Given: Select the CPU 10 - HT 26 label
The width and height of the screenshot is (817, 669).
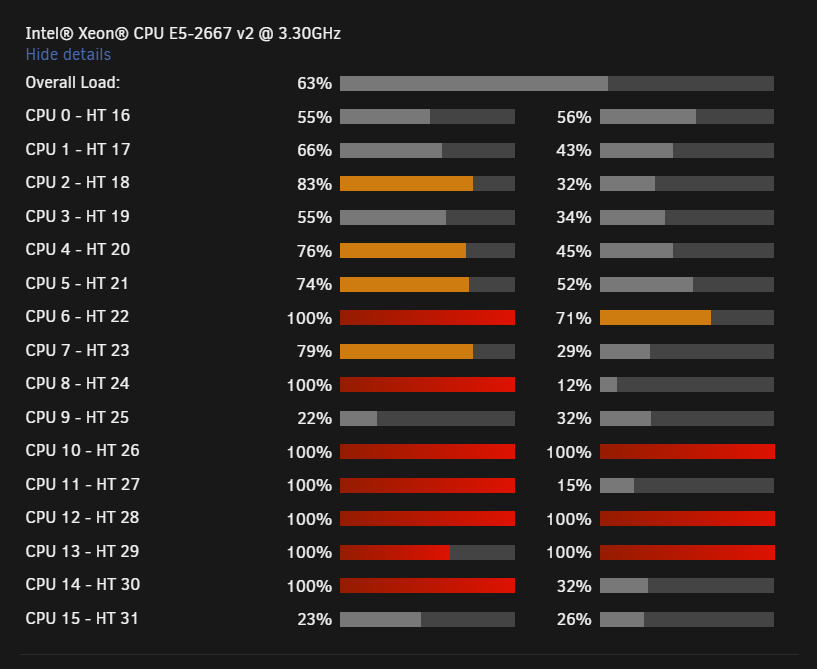Looking at the screenshot, I should [82, 451].
